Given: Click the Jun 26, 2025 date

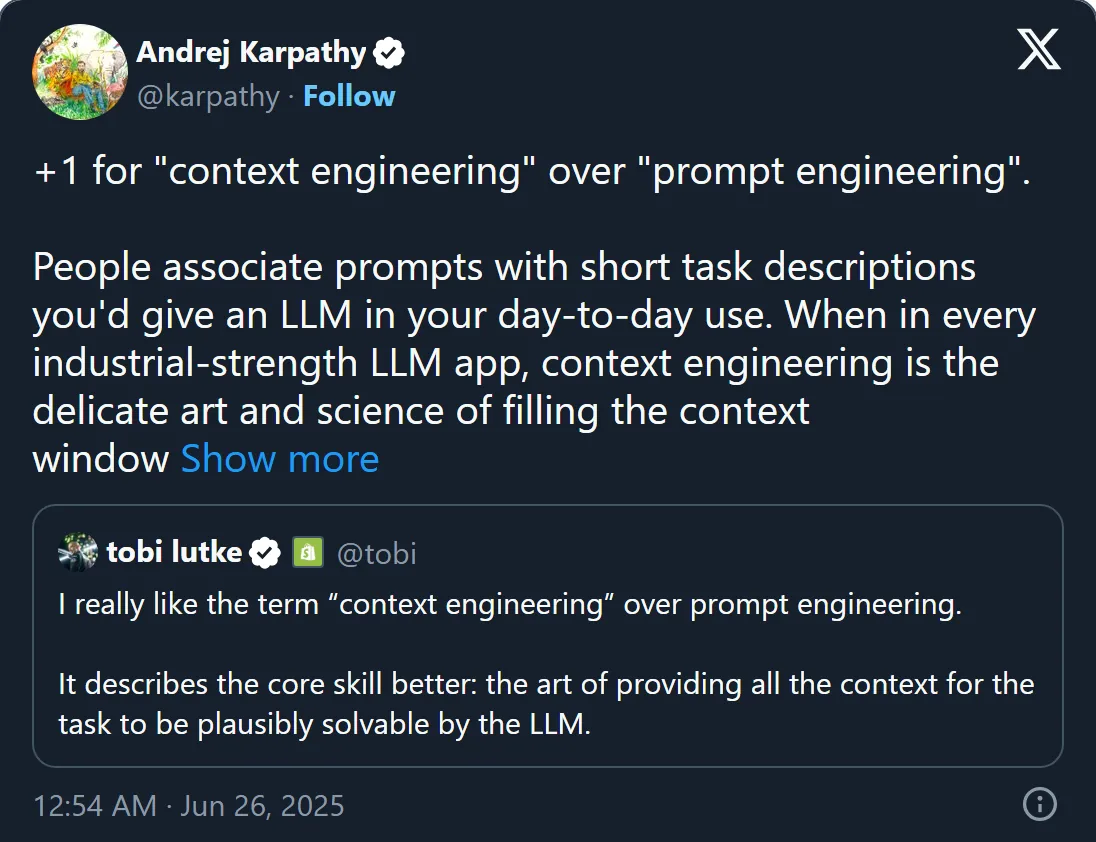Looking at the screenshot, I should 262,806.
